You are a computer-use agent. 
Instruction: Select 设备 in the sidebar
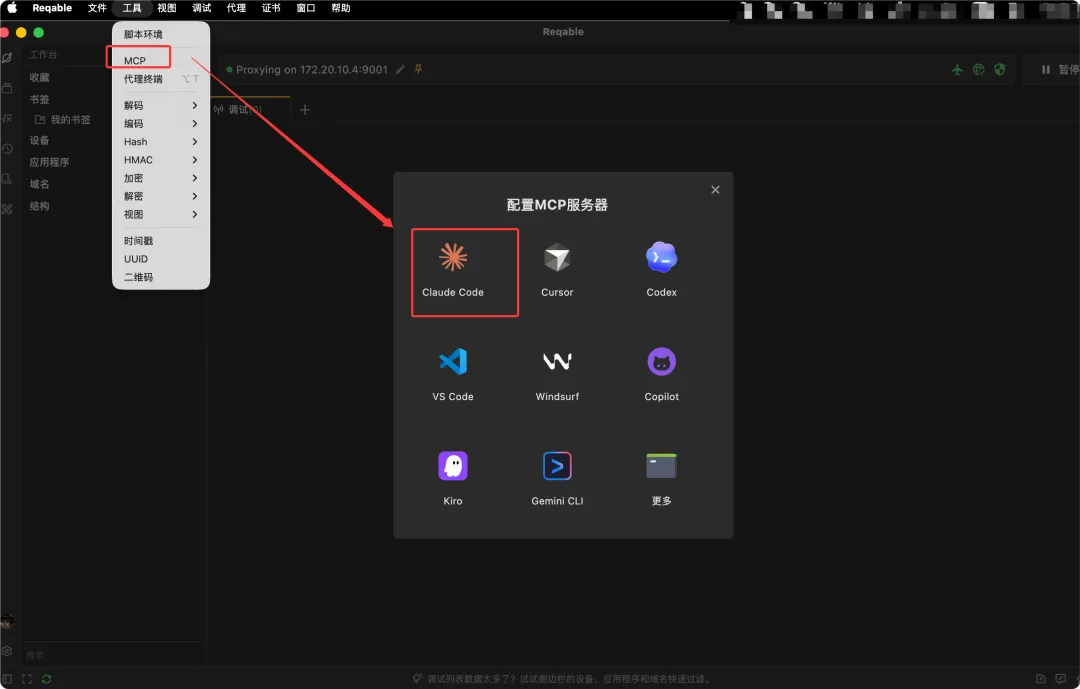click(x=39, y=140)
